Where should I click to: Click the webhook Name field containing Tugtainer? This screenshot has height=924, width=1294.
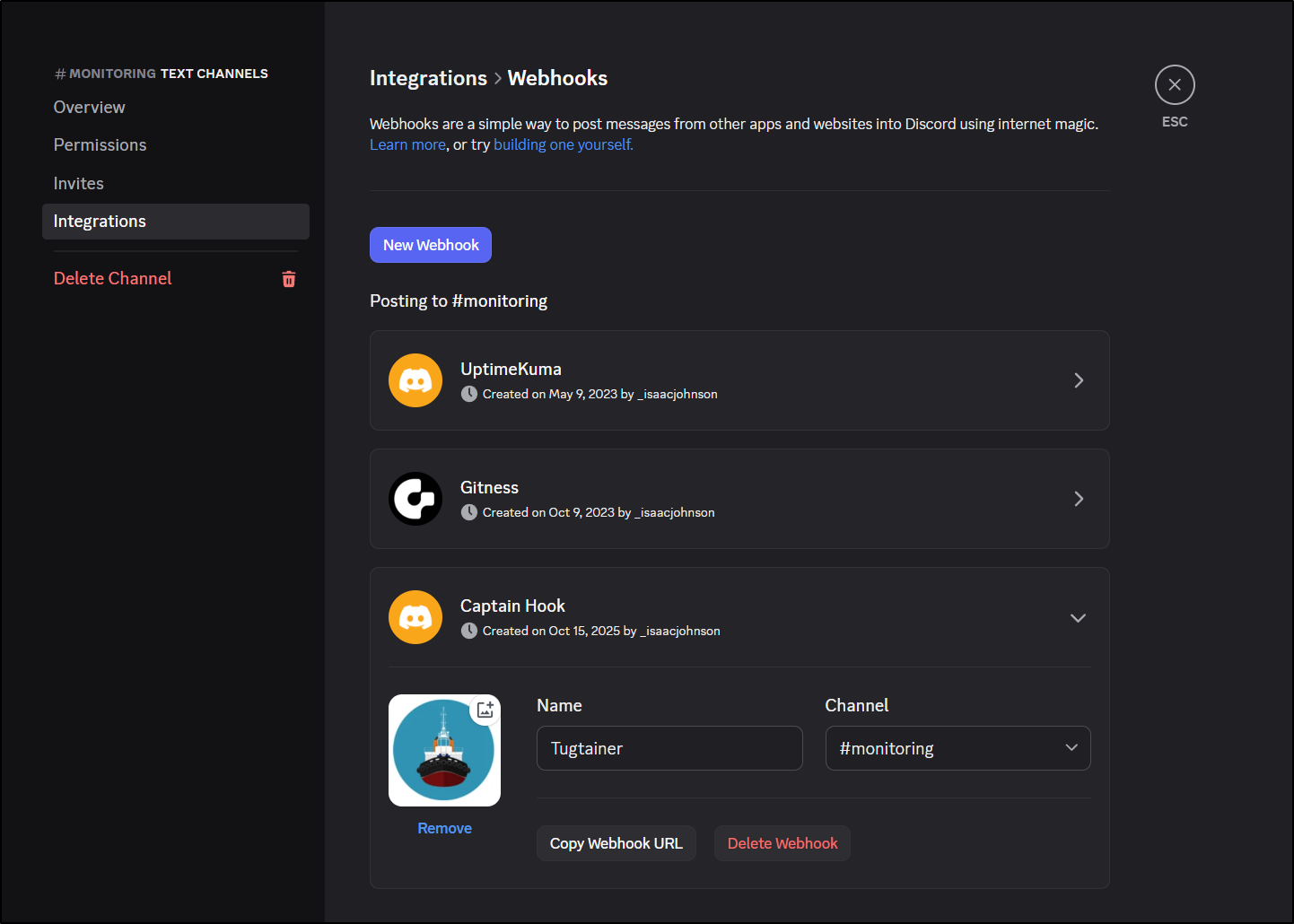click(x=669, y=748)
